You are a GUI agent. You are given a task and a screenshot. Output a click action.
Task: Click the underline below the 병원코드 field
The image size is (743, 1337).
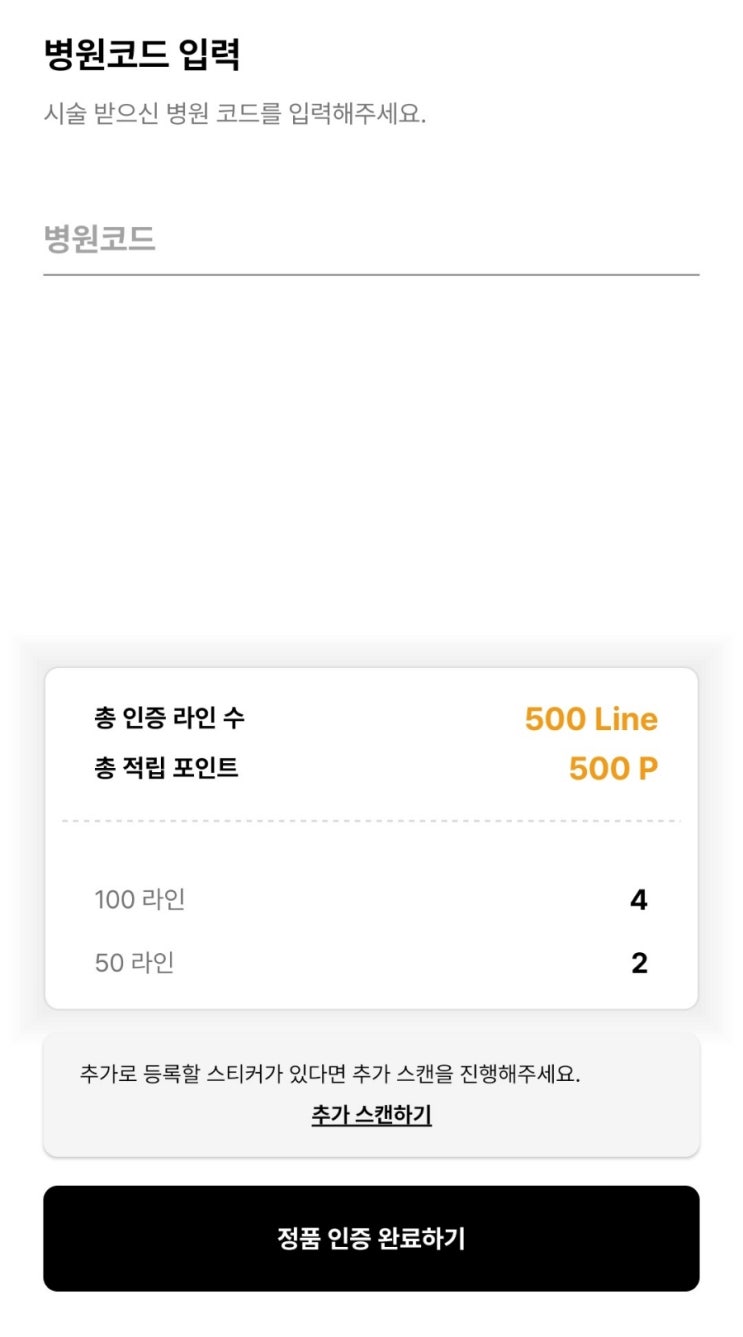371,274
